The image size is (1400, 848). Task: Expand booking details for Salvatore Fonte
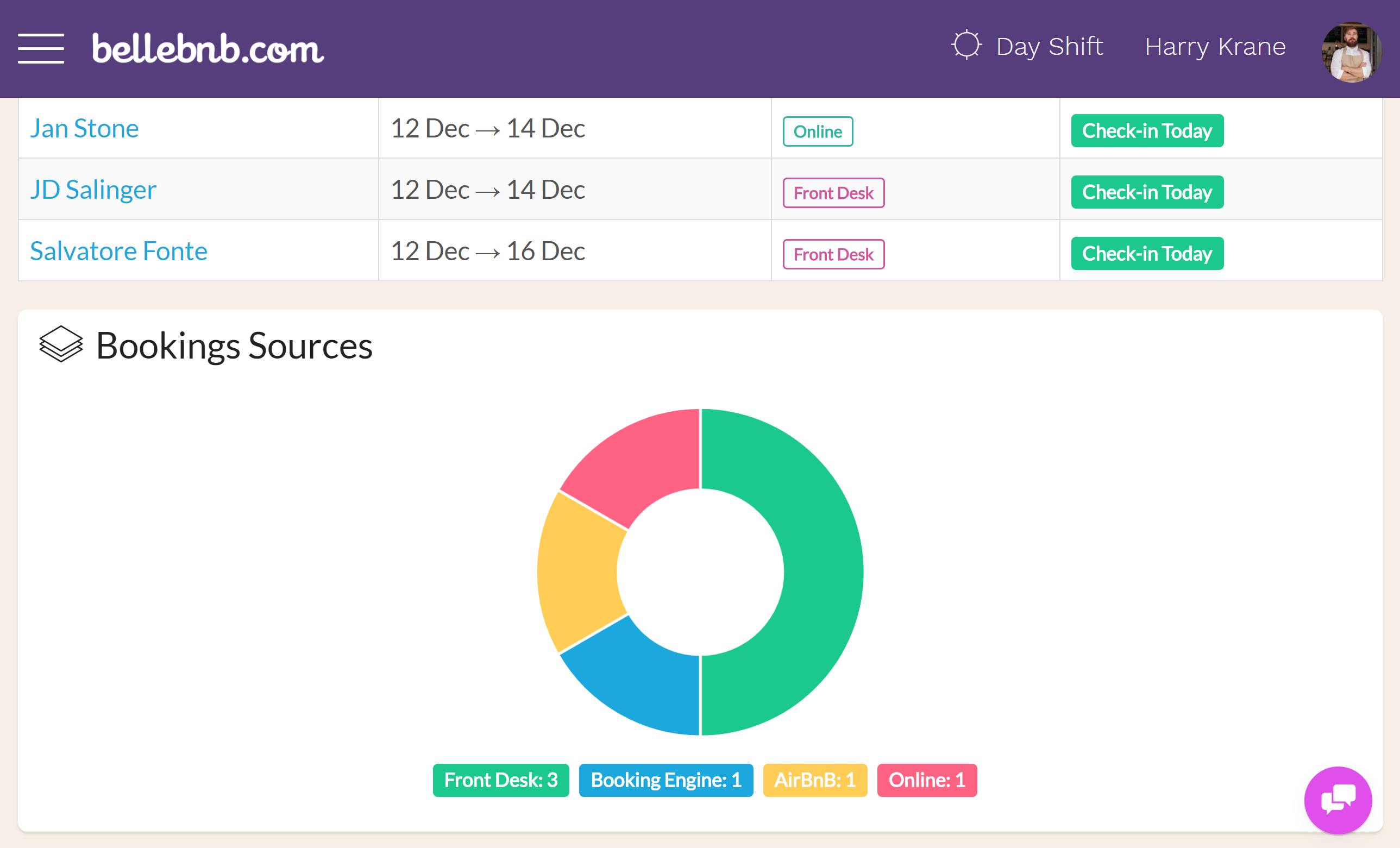(118, 250)
